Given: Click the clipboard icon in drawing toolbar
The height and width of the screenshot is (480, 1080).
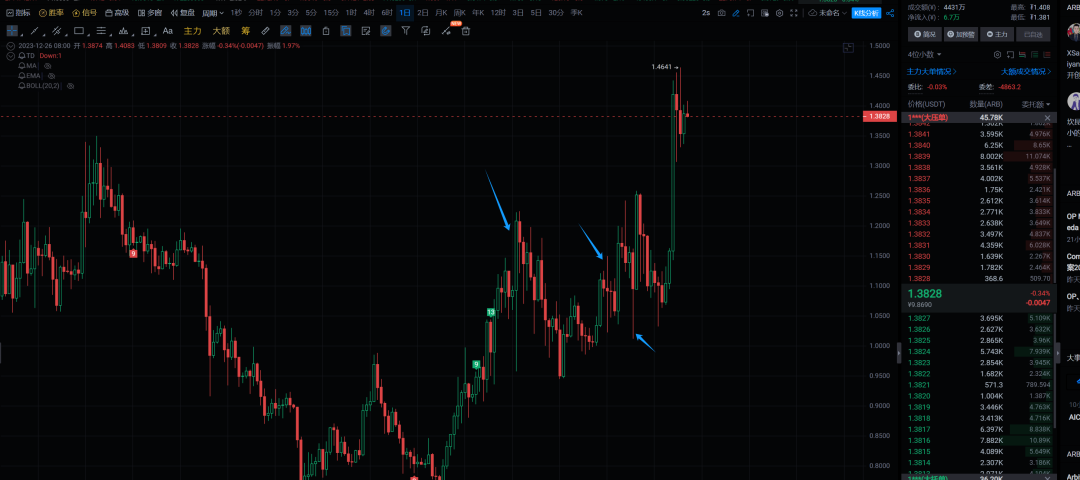Looking at the screenshot, I should [x=326, y=31].
